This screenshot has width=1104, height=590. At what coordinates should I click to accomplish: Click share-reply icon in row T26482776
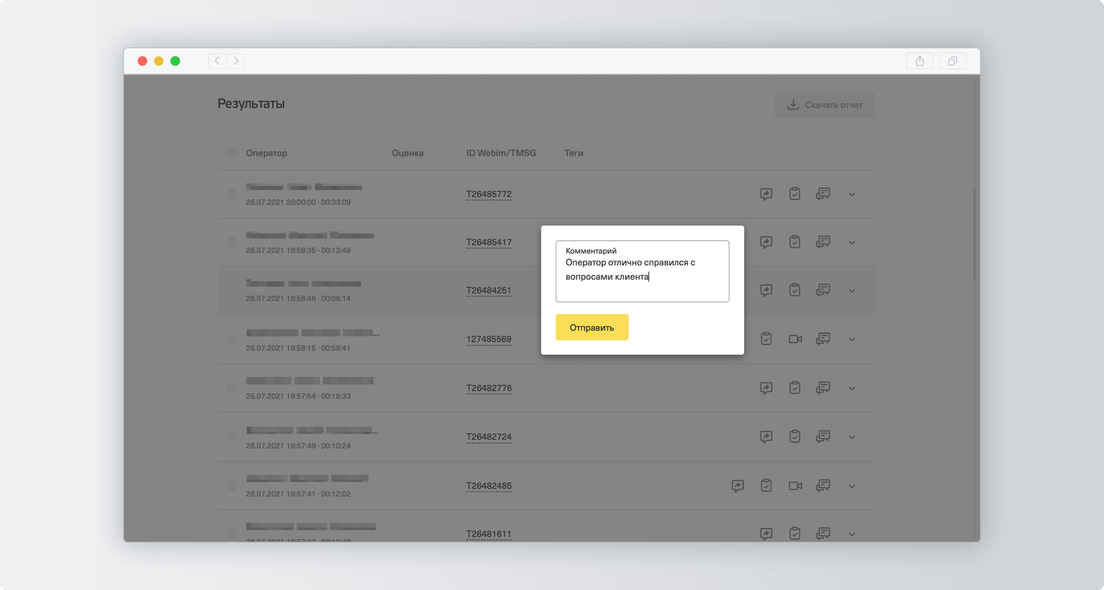pos(766,388)
